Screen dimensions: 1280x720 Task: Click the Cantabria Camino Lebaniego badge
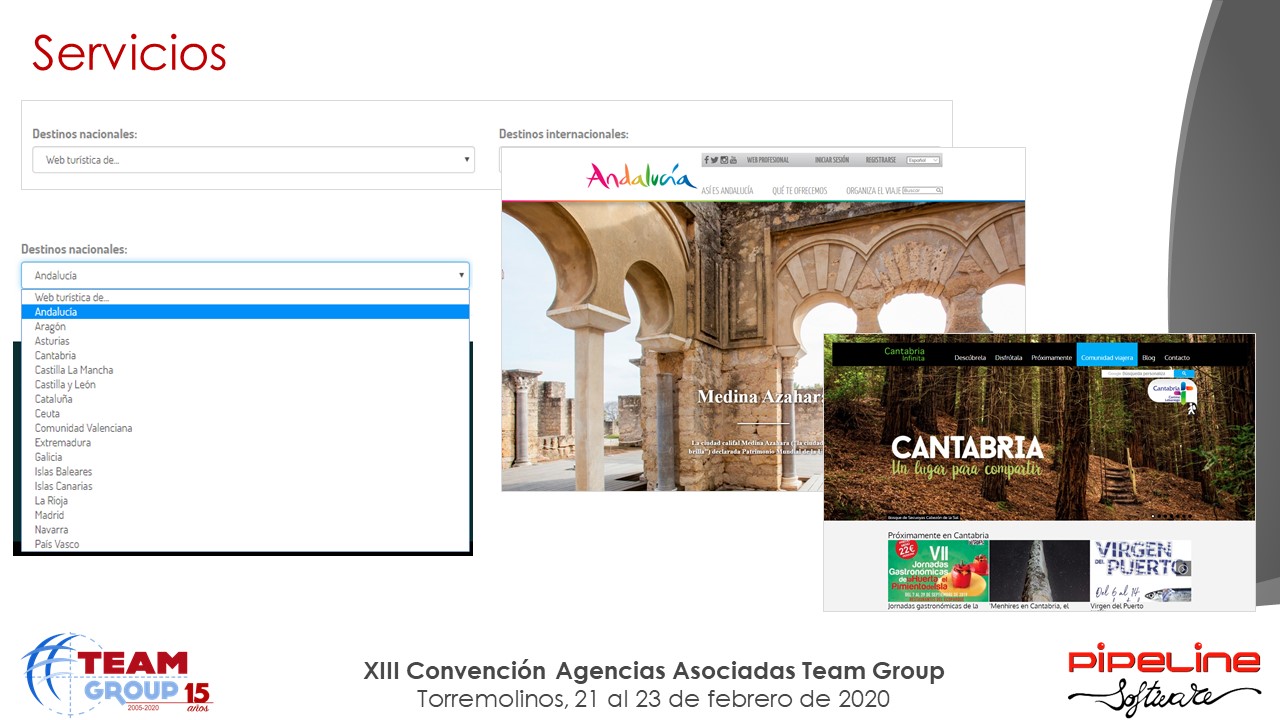(1172, 392)
